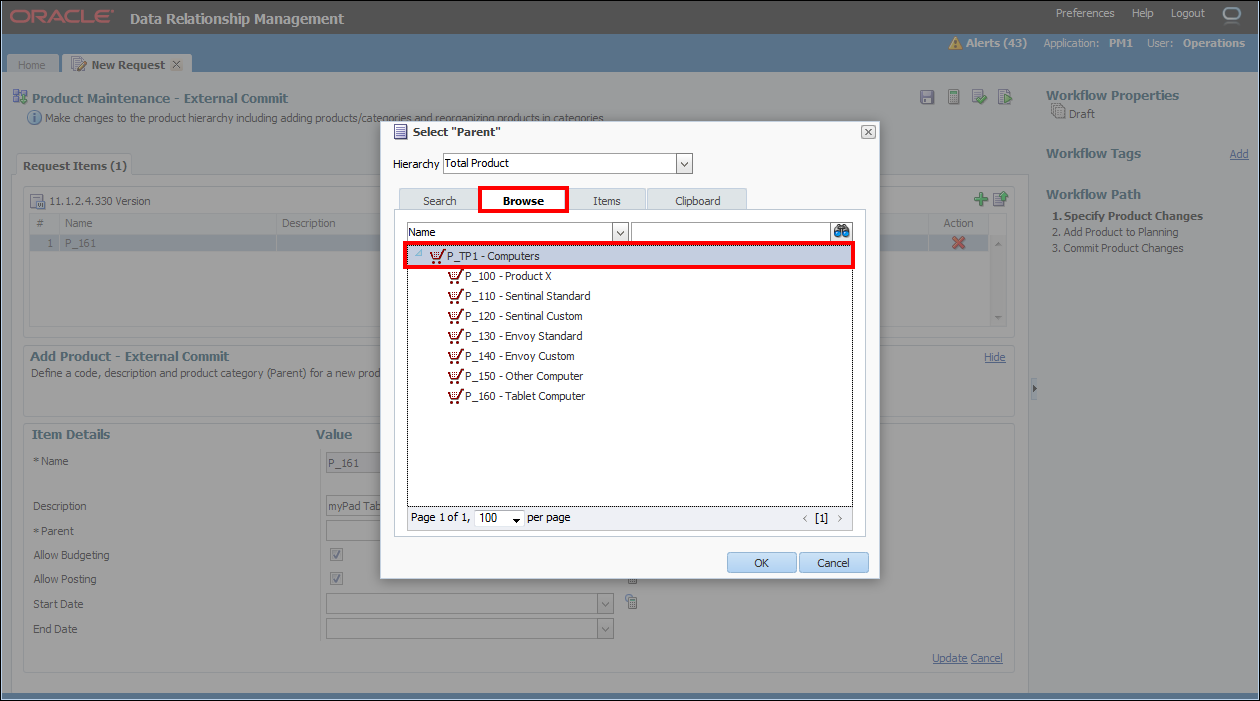Viewport: 1260px width, 701px height.
Task: Open the Alerts (43) link
Action: 996,43
